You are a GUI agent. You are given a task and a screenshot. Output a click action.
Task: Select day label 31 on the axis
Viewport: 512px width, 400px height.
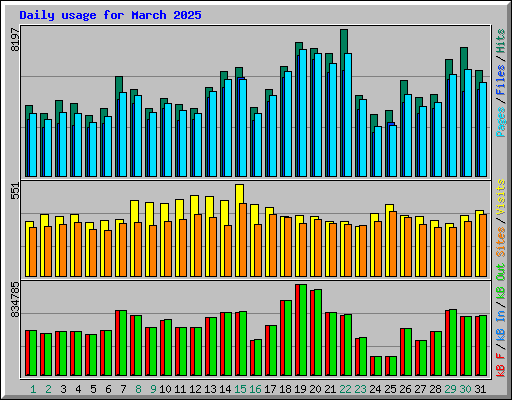pyautogui.click(x=480, y=389)
